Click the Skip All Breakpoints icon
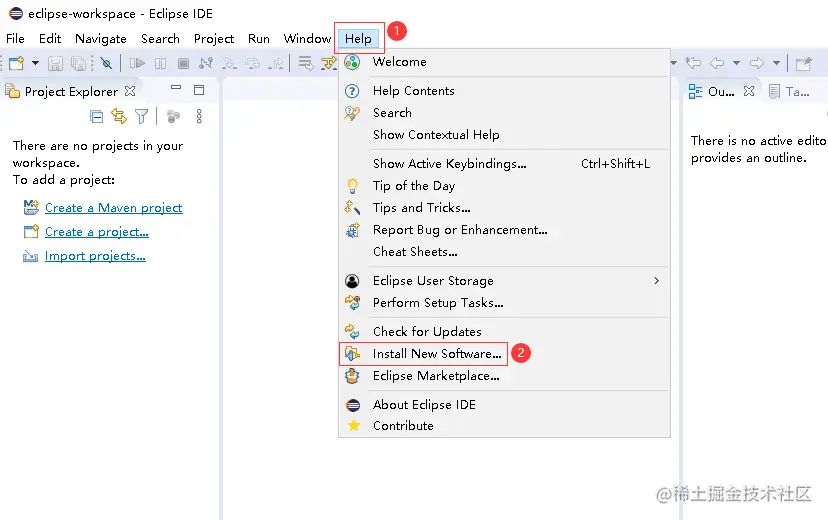 (106, 63)
